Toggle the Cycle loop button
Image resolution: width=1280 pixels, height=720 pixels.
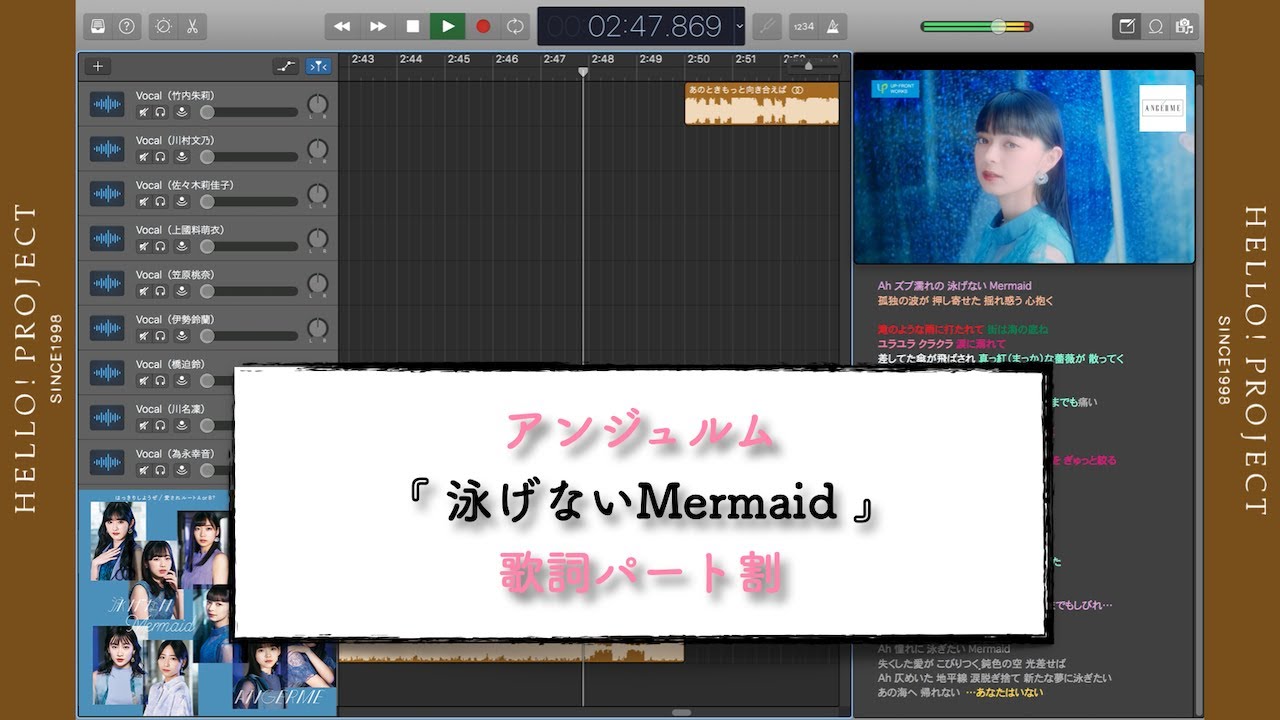point(516,26)
